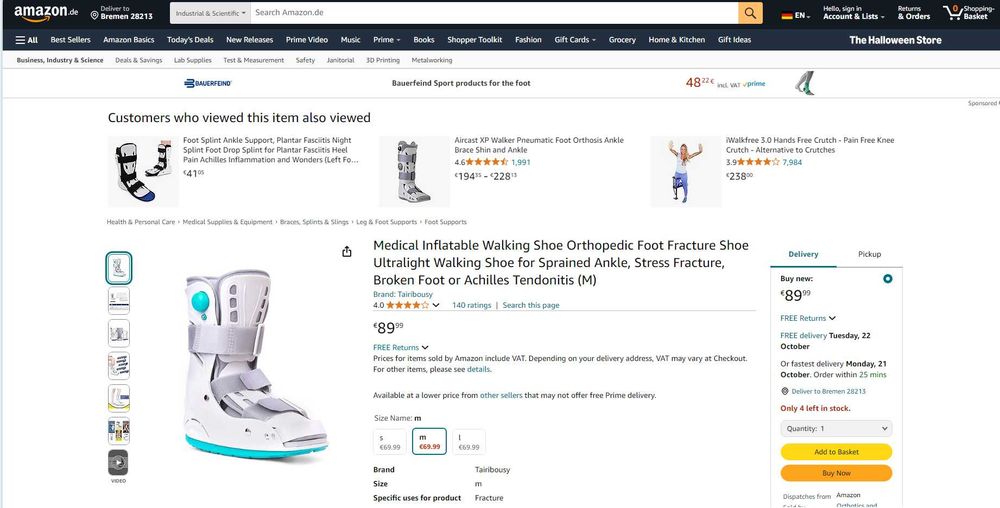The height and width of the screenshot is (508, 1000).
Task: Click the share icon above product image
Action: click(x=347, y=252)
